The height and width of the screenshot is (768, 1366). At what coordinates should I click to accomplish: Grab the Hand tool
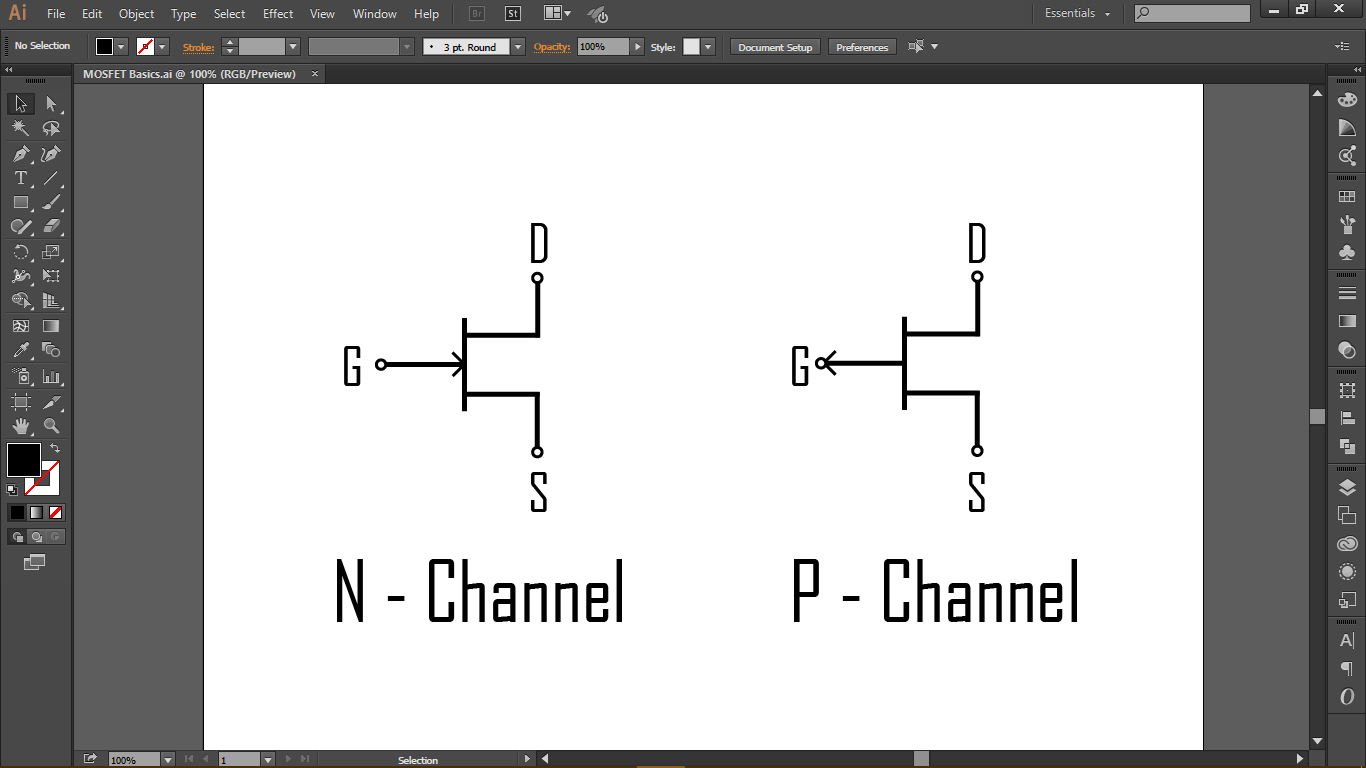(x=20, y=425)
